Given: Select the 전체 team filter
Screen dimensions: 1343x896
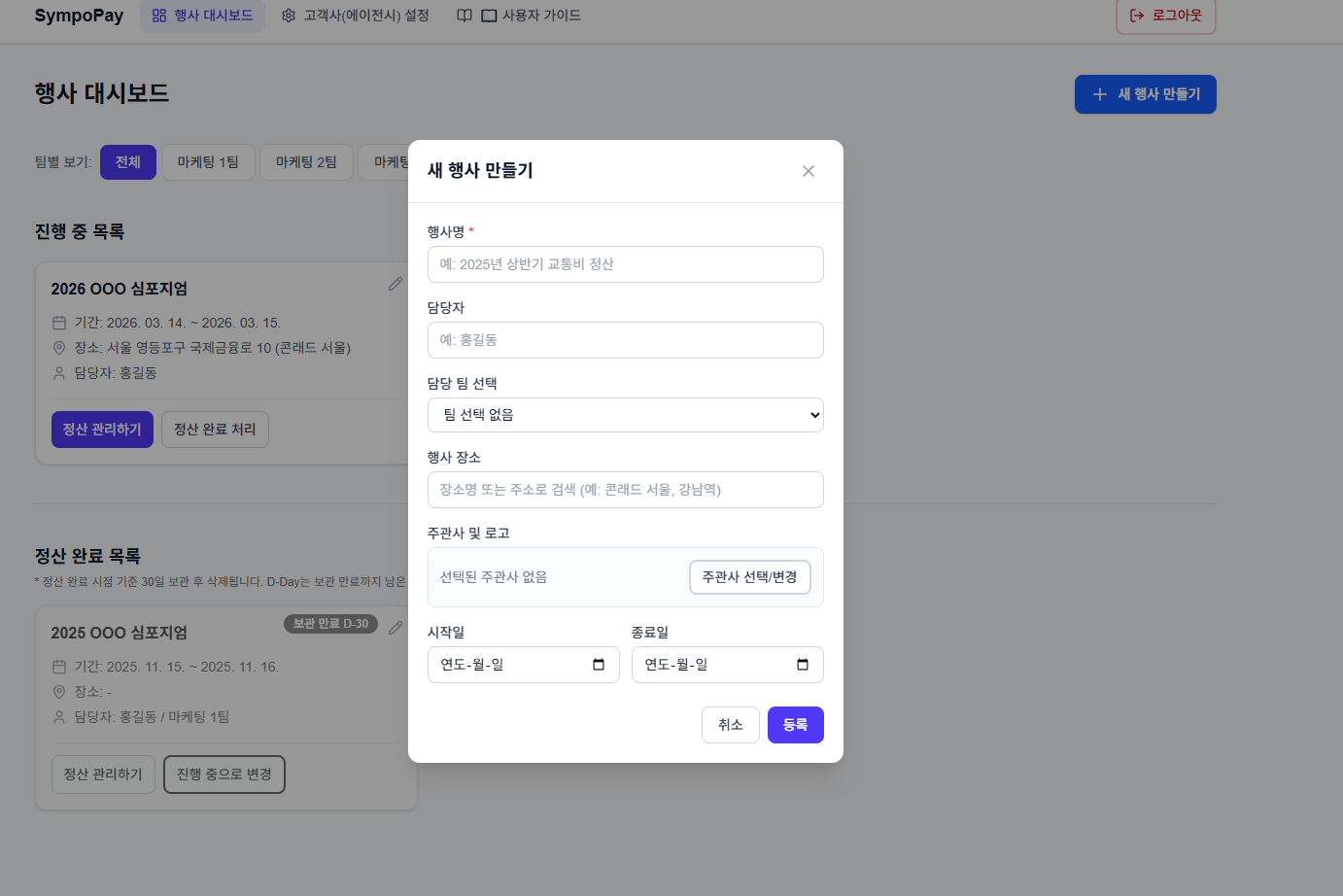Looking at the screenshot, I should (x=128, y=162).
